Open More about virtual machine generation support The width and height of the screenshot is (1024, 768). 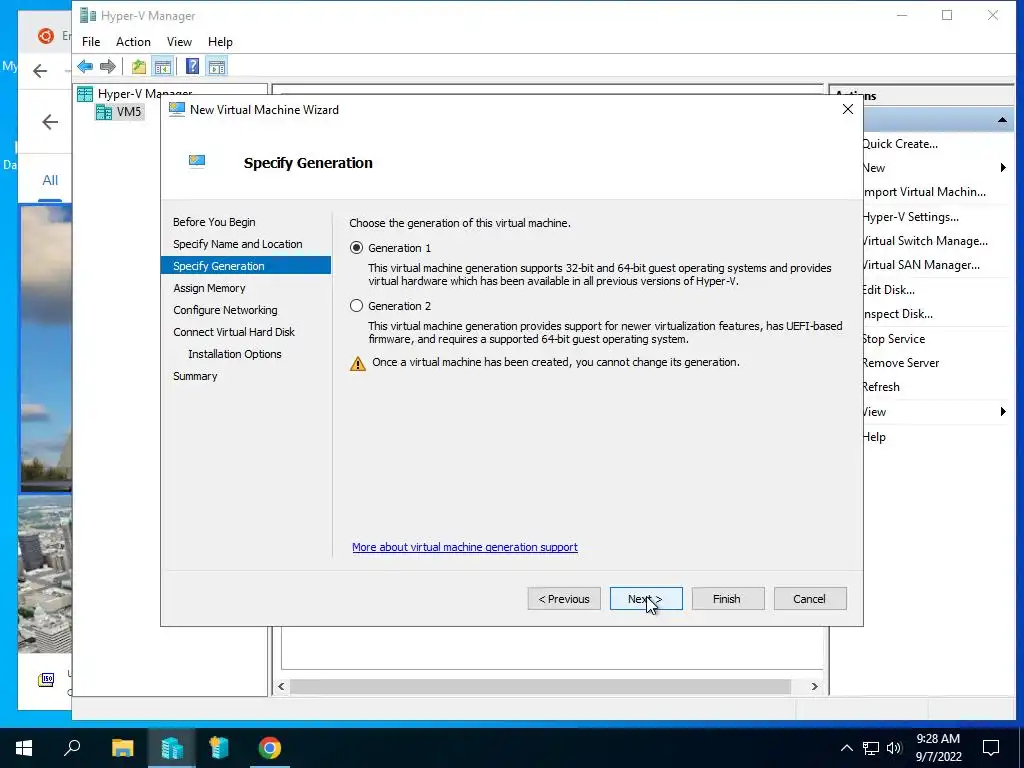(x=465, y=547)
